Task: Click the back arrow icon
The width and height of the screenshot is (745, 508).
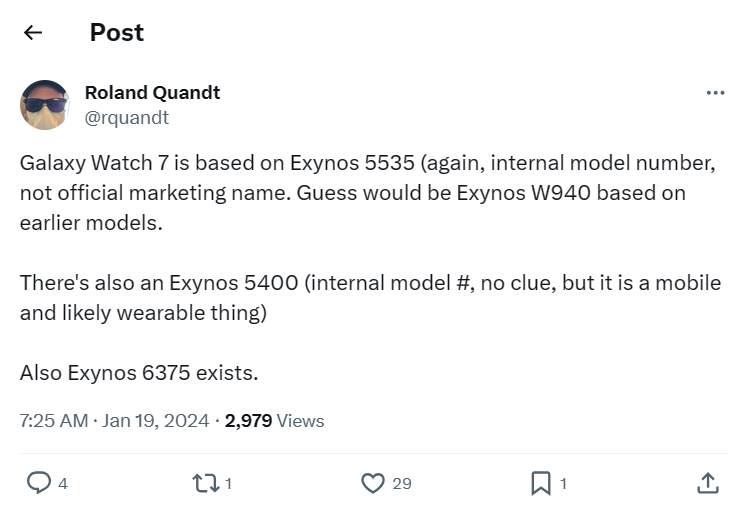Action: click(x=33, y=33)
